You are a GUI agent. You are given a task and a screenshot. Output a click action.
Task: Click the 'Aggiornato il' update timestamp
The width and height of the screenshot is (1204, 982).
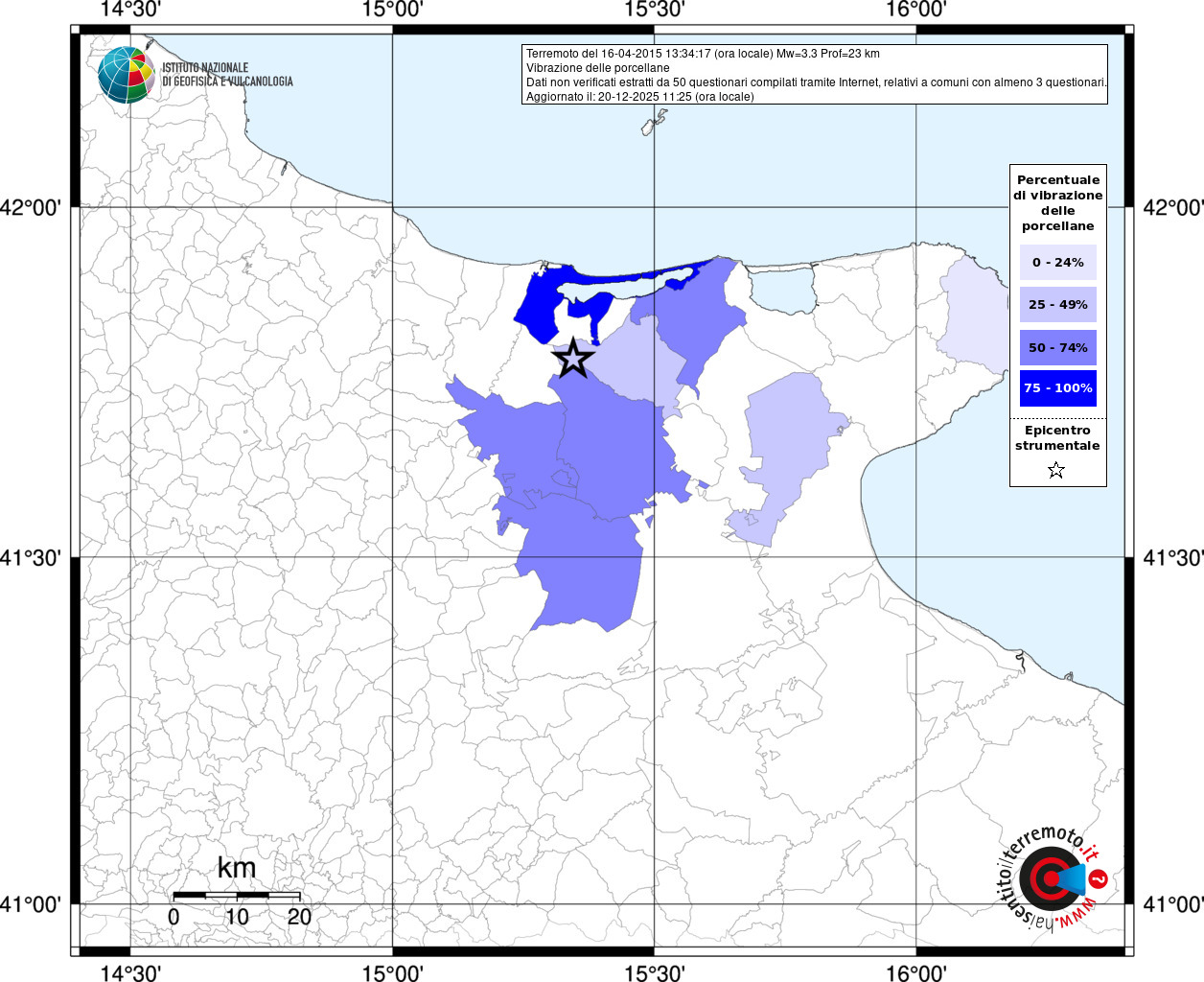tap(640, 97)
